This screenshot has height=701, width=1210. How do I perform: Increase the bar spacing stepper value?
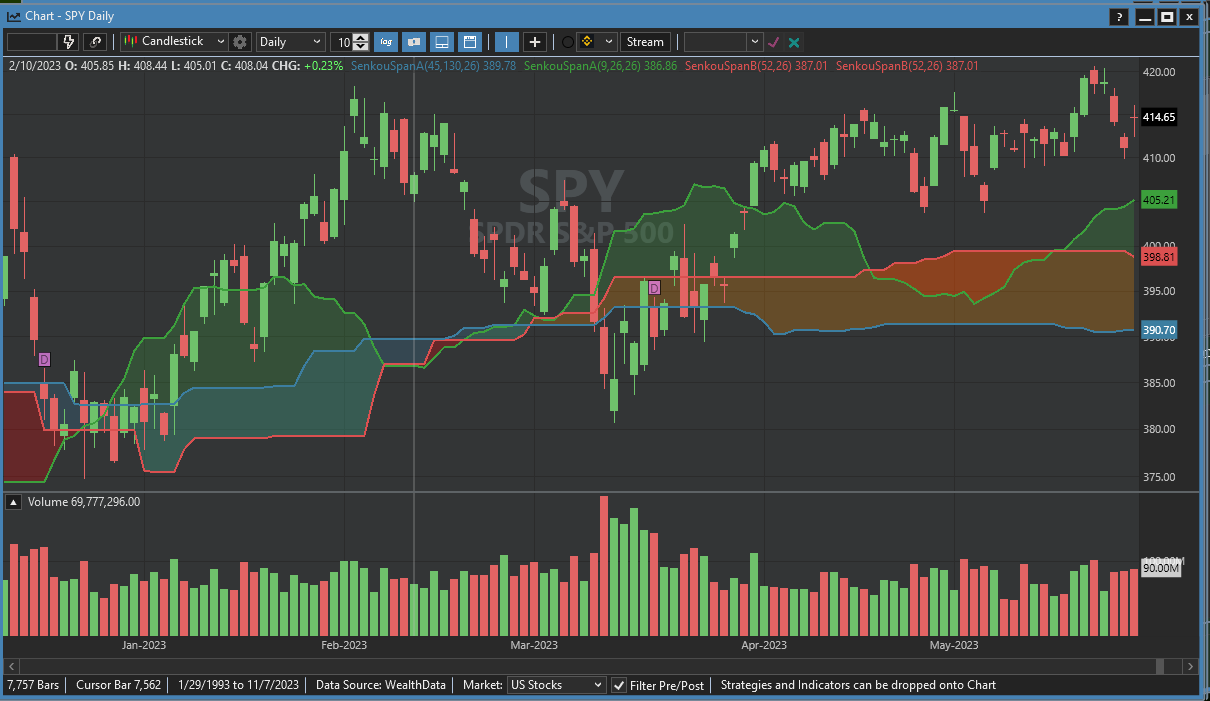click(x=361, y=37)
